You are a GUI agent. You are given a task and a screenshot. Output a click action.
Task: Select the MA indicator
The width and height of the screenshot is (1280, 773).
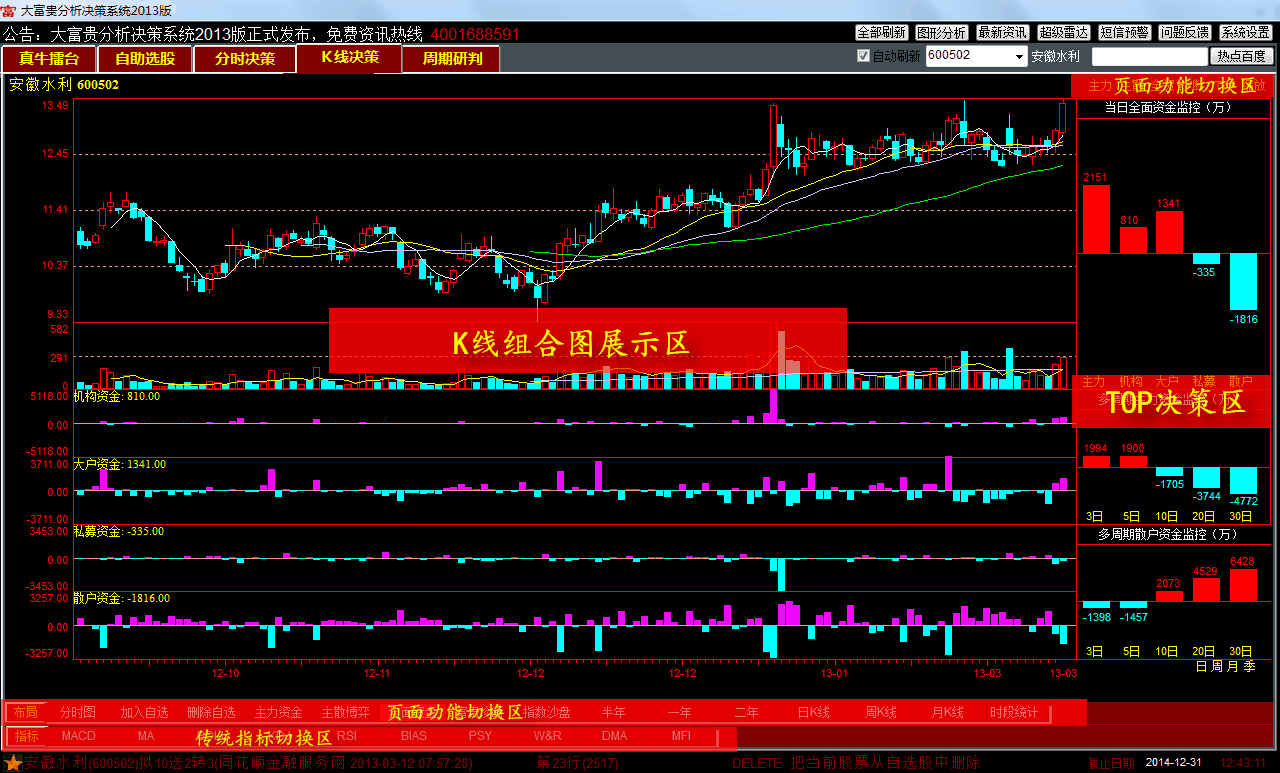[146, 736]
